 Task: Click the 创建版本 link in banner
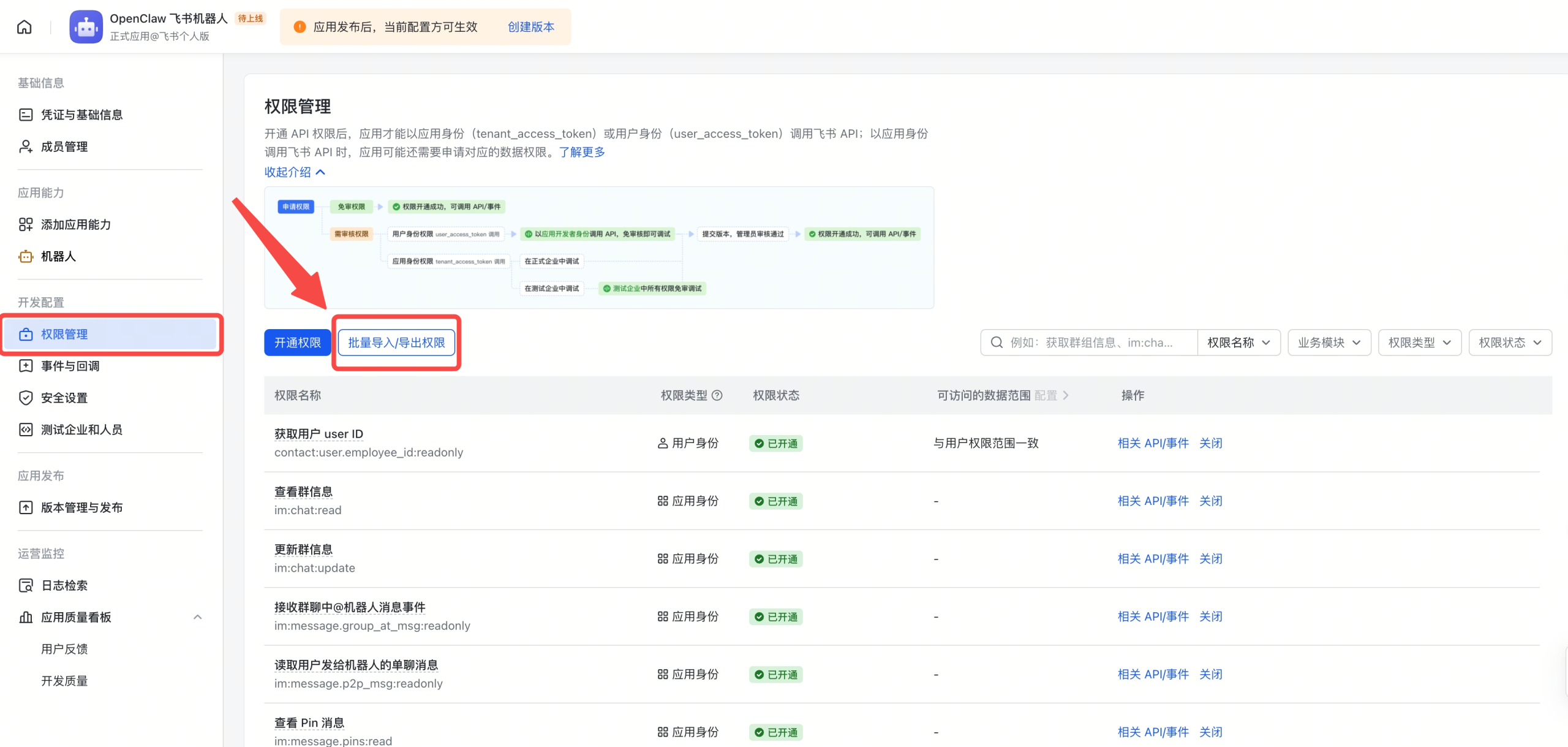tap(530, 27)
